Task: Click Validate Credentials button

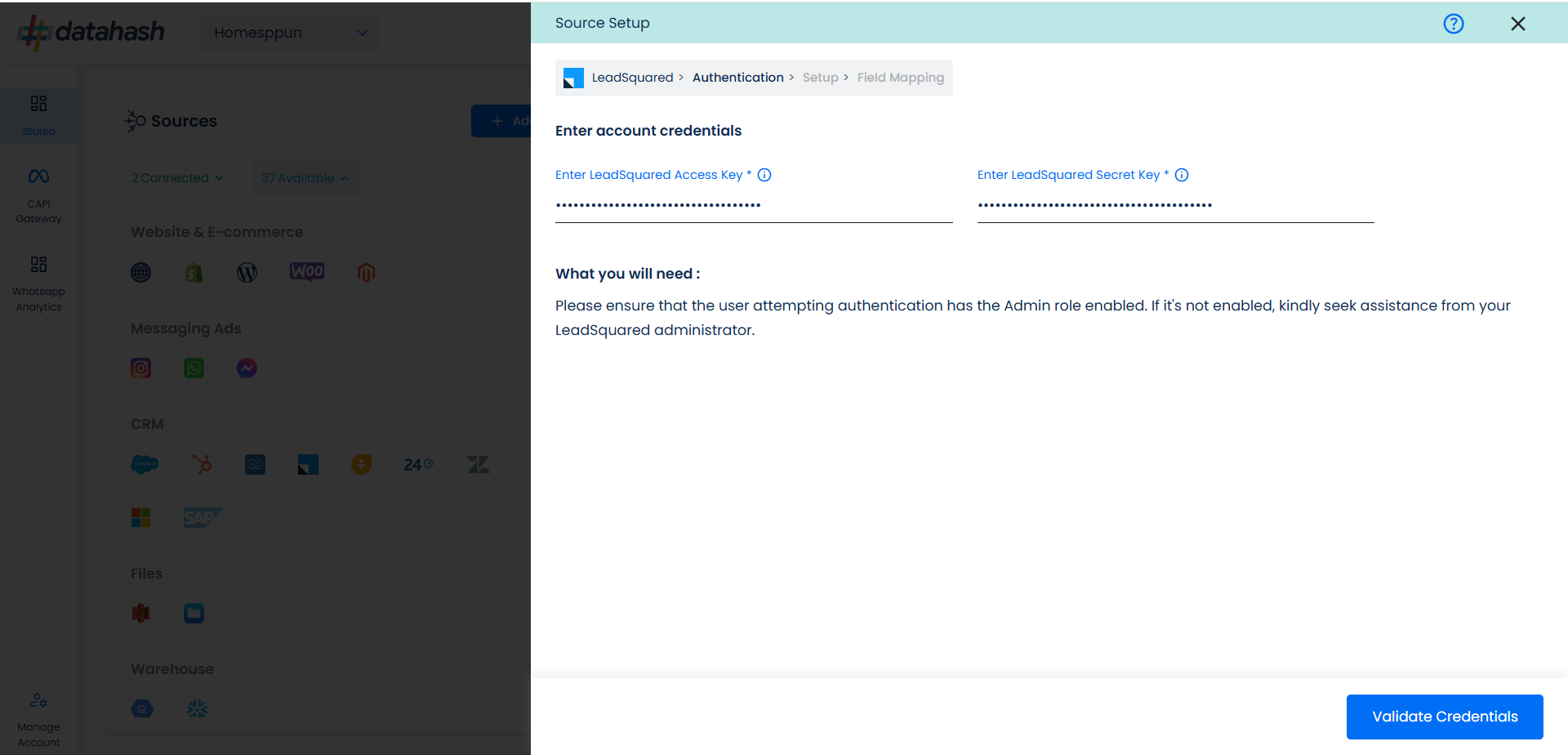Action: tap(1445, 717)
